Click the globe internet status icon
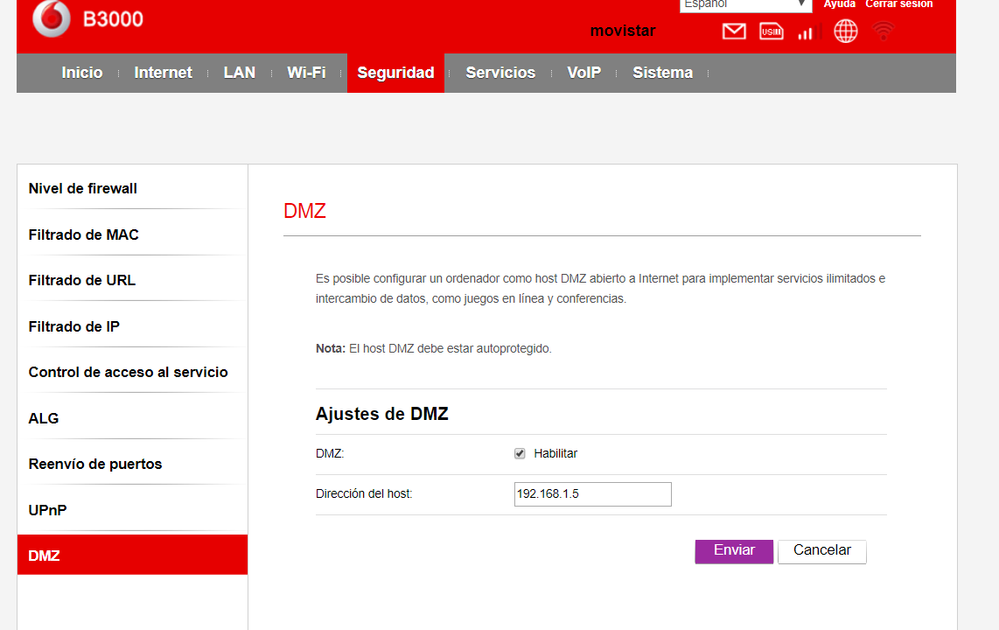The image size is (999, 630). (x=845, y=32)
